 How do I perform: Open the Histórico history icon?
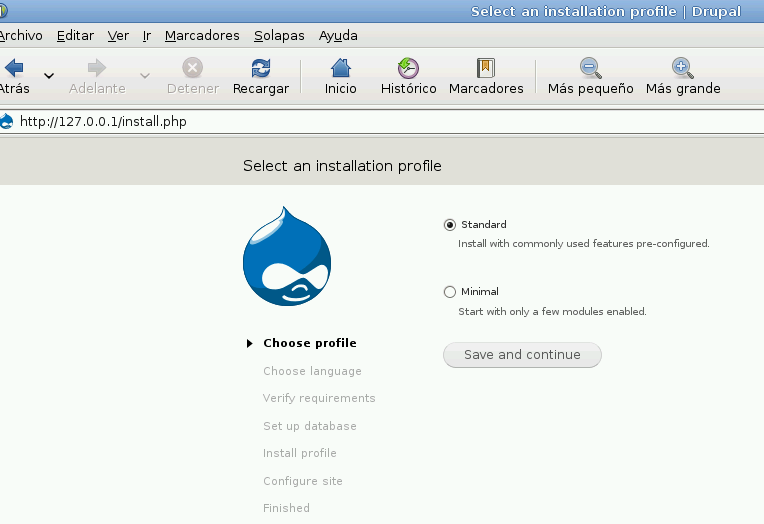pos(408,68)
